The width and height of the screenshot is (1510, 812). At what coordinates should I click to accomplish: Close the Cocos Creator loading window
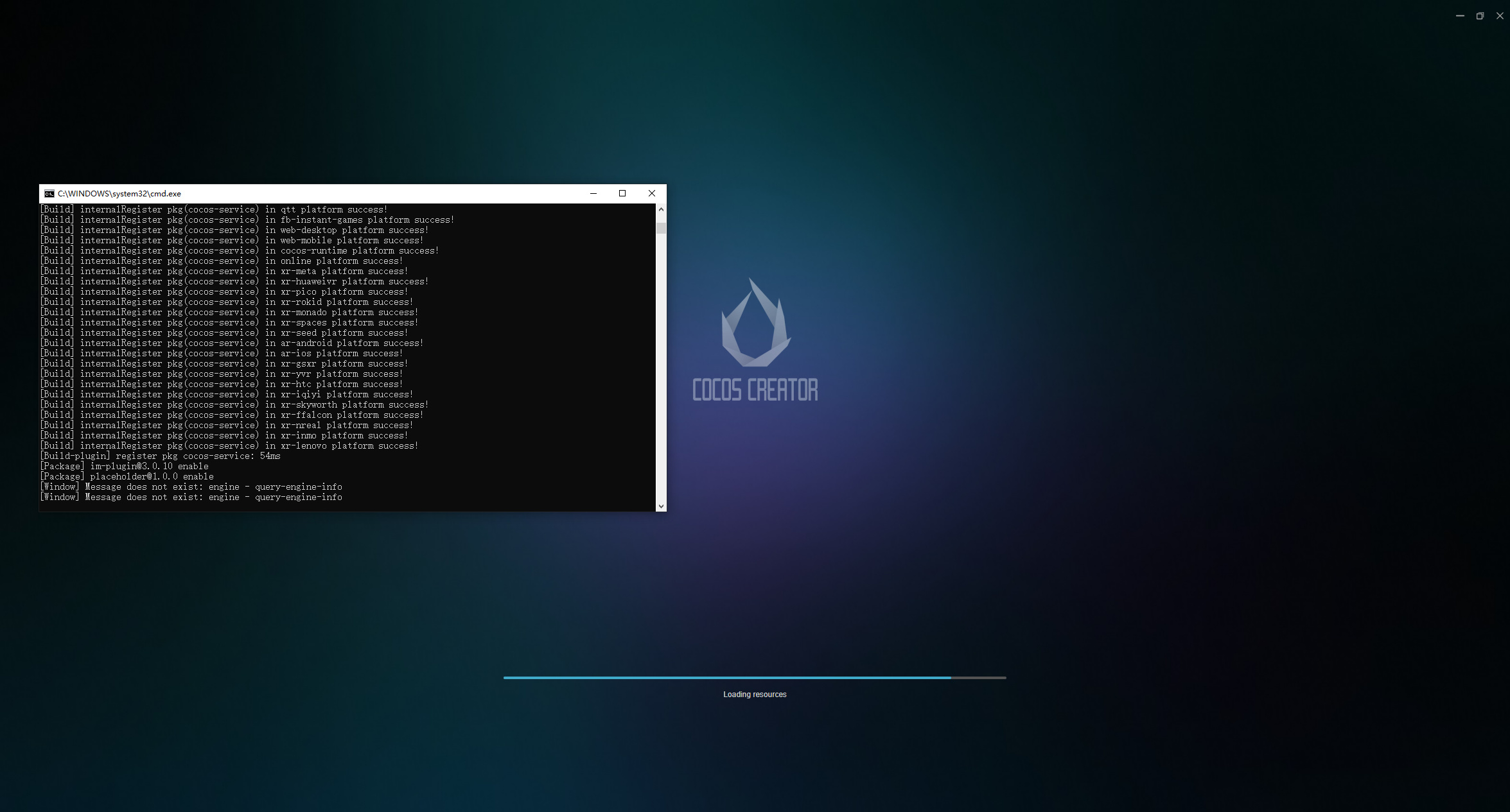click(1500, 16)
